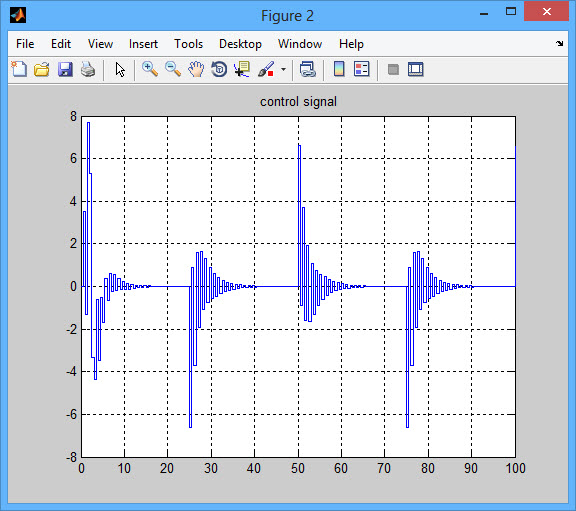Insert a legend using the toolbar icon
Screen dimensions: 576x511
(x=361, y=69)
